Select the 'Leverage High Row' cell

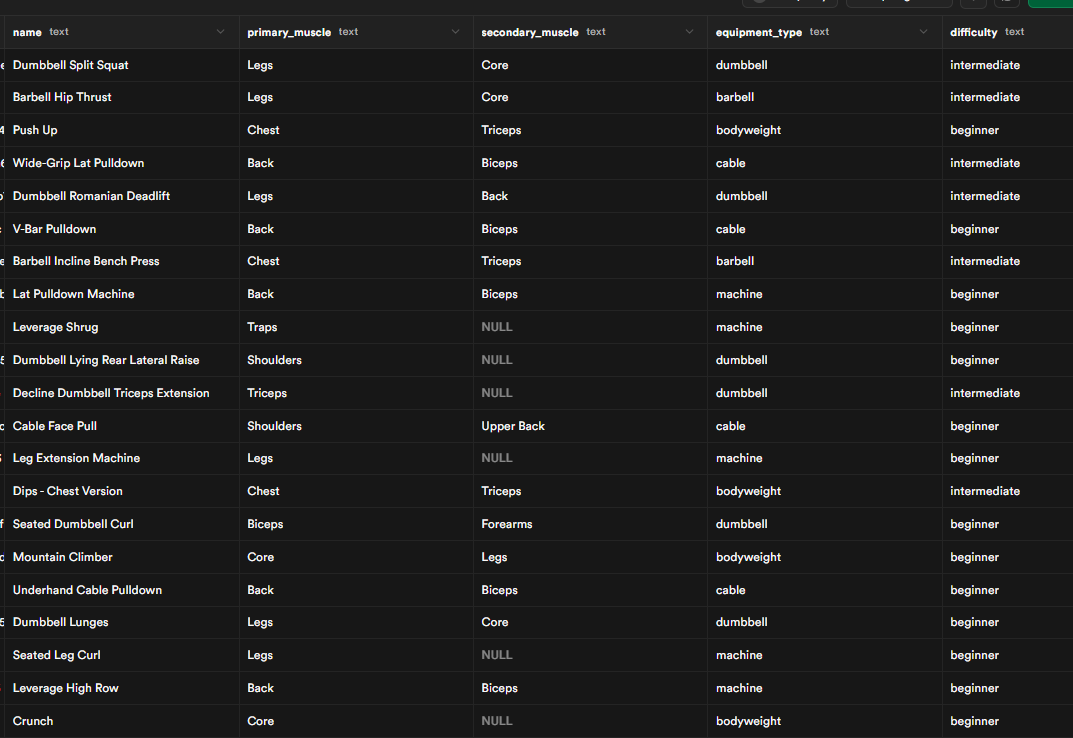tap(122, 687)
